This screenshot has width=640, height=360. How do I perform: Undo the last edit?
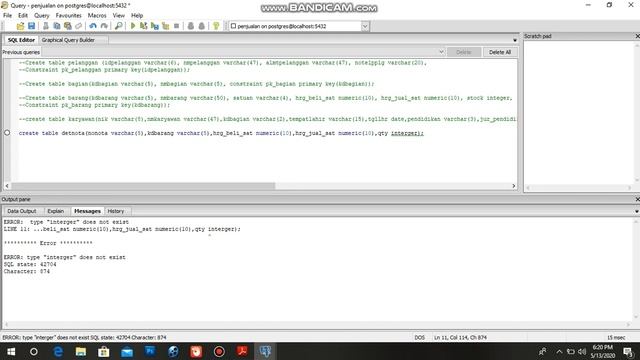pyautogui.click(x=93, y=26)
